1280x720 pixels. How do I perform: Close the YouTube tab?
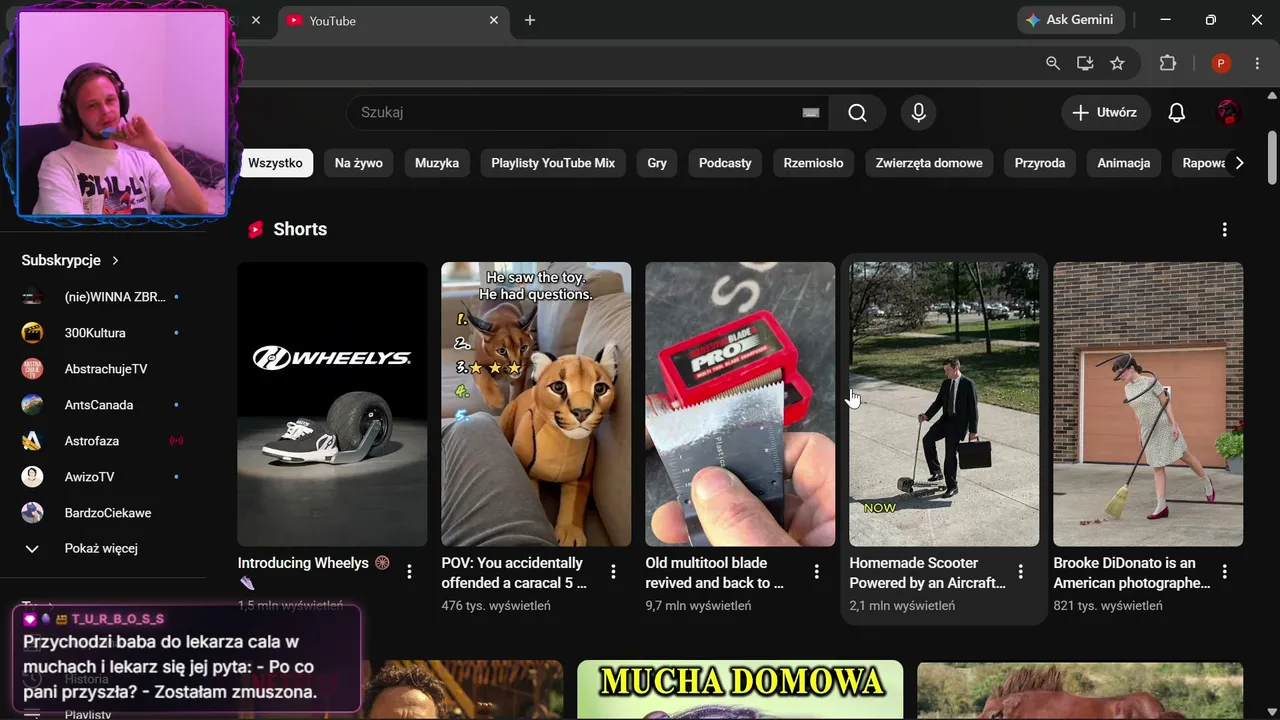494,20
